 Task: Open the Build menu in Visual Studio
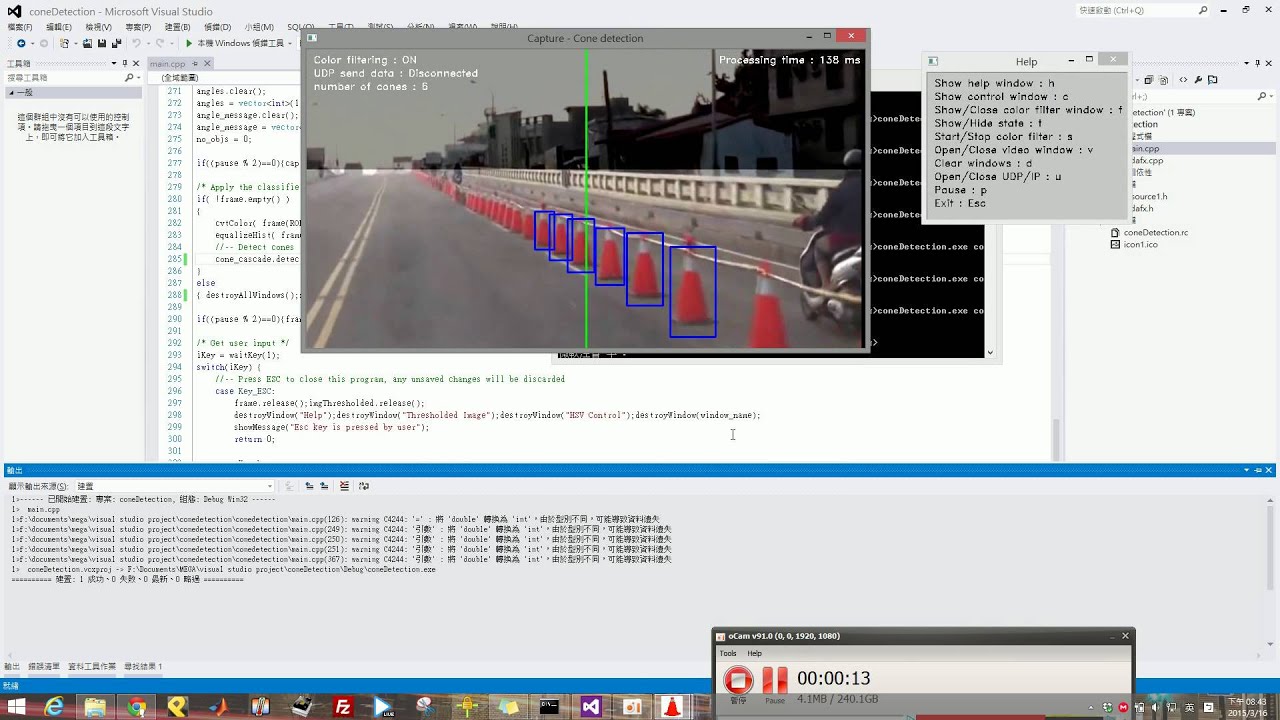coord(178,27)
